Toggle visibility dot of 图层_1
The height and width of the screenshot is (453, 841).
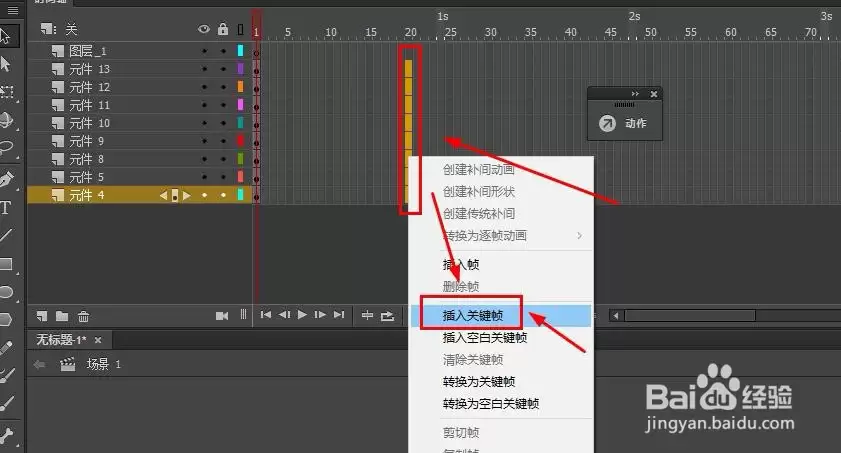click(204, 51)
